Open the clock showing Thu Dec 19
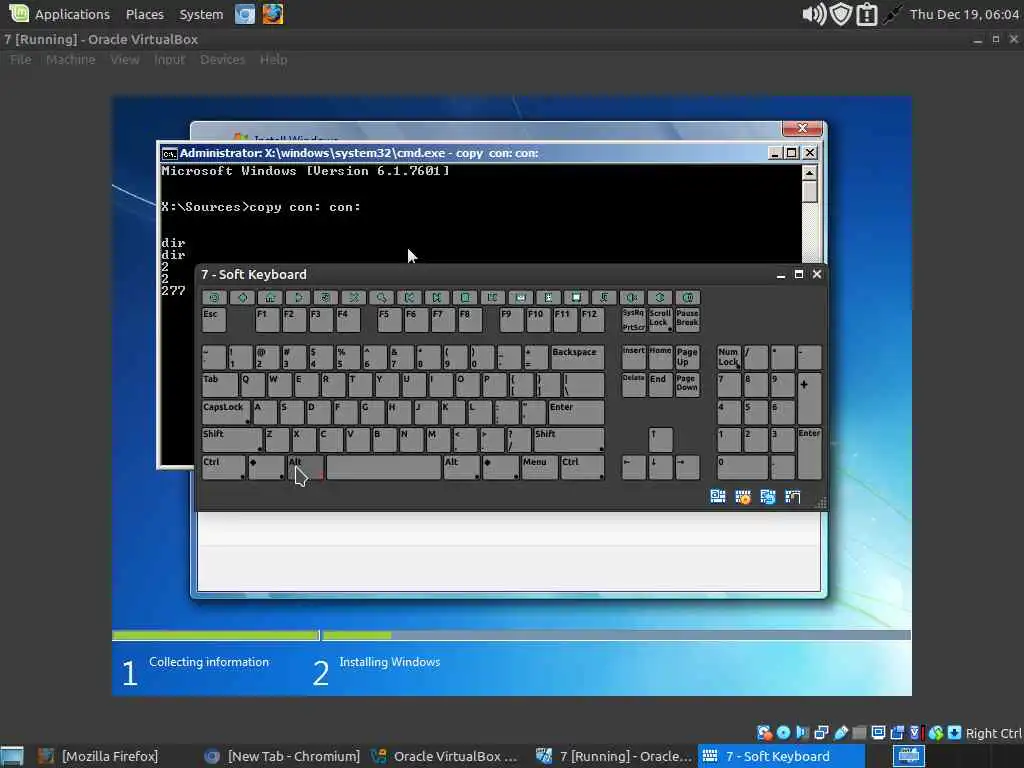The width and height of the screenshot is (1024, 768). tap(964, 14)
